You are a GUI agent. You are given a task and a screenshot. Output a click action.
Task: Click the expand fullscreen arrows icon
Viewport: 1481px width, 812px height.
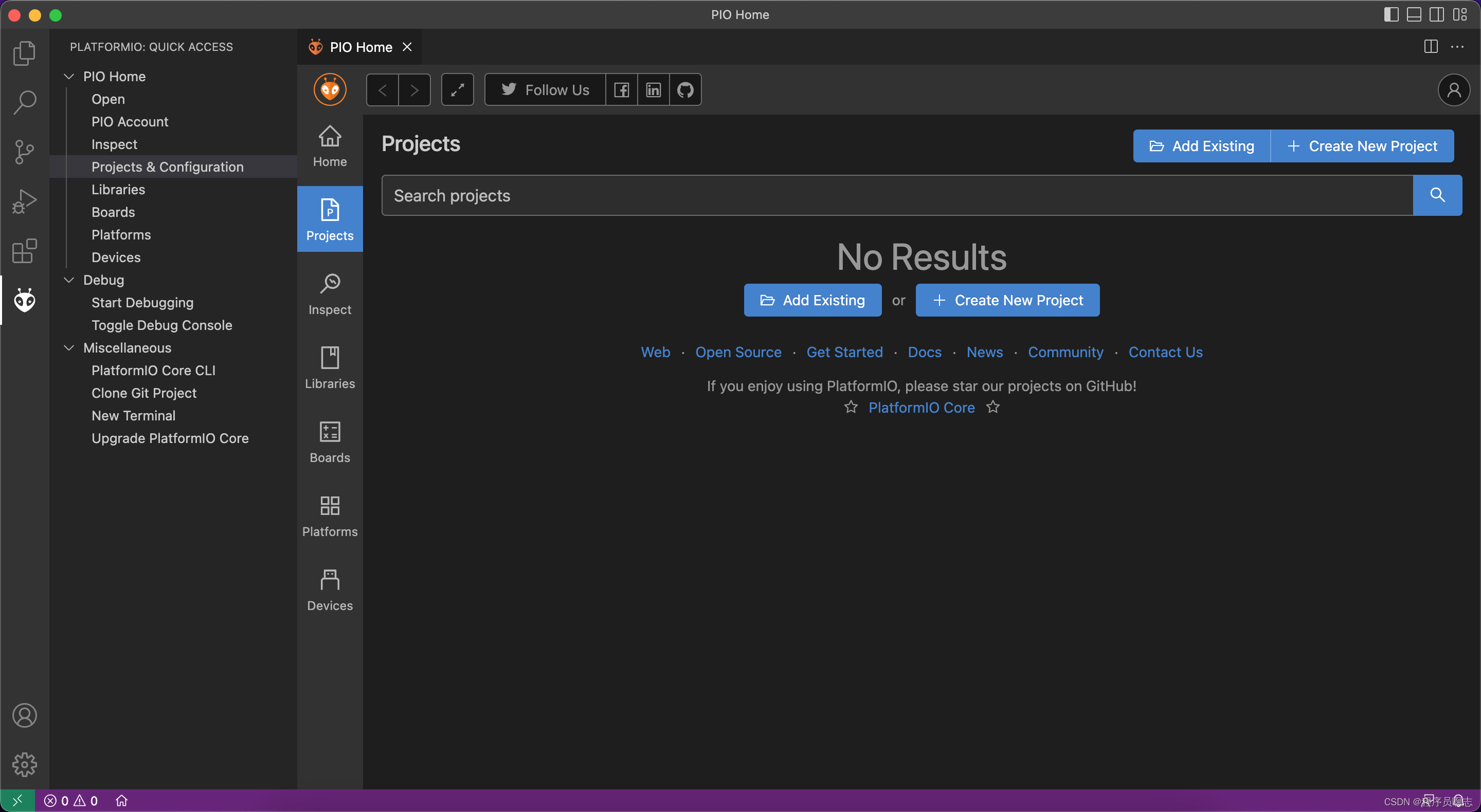[x=457, y=89]
